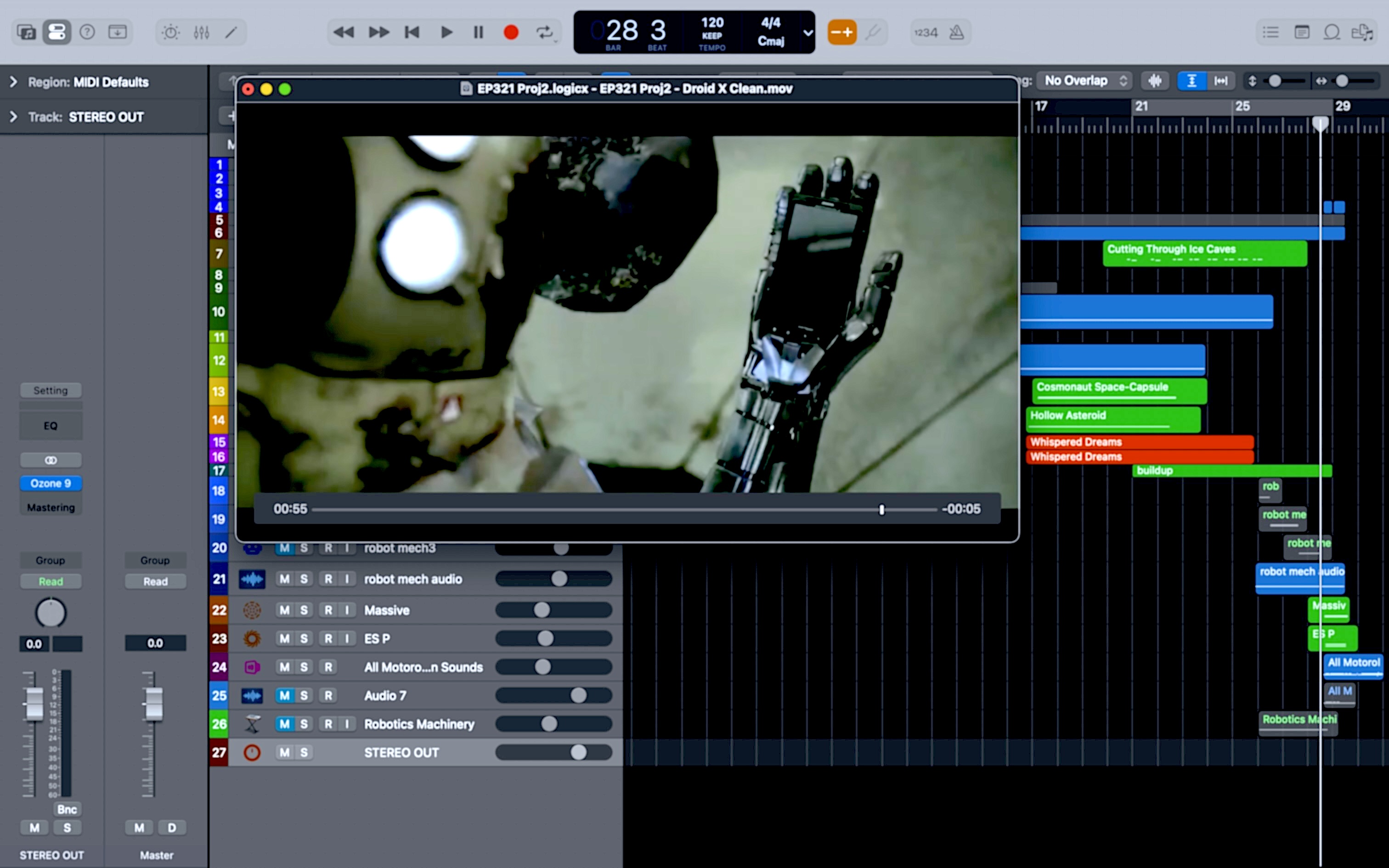
Task: Open the Group menu on Master strip
Action: pyautogui.click(x=155, y=560)
